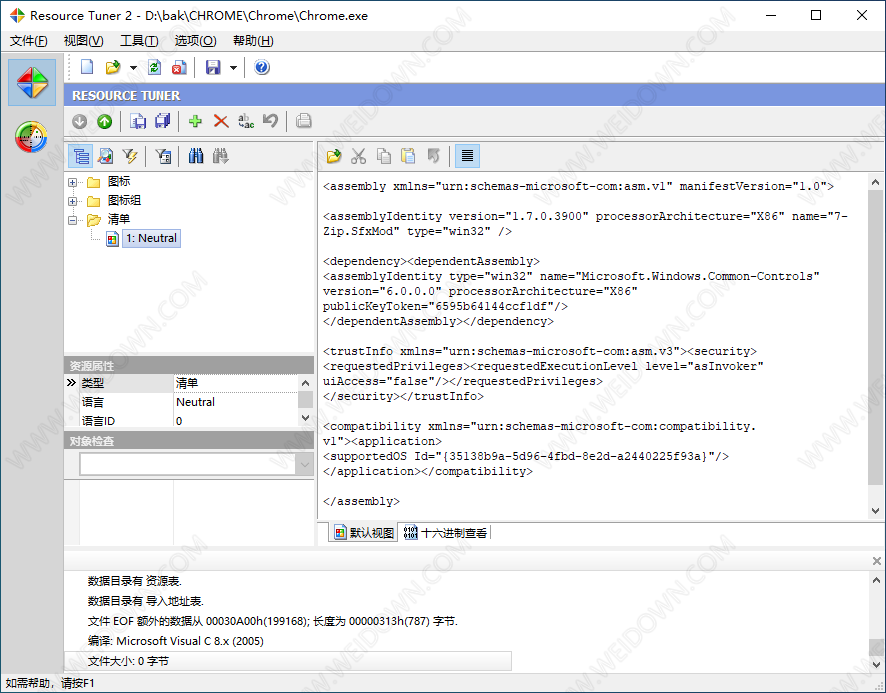The height and width of the screenshot is (693, 886).
Task: Click the red X delete resource icon
Action: point(221,121)
